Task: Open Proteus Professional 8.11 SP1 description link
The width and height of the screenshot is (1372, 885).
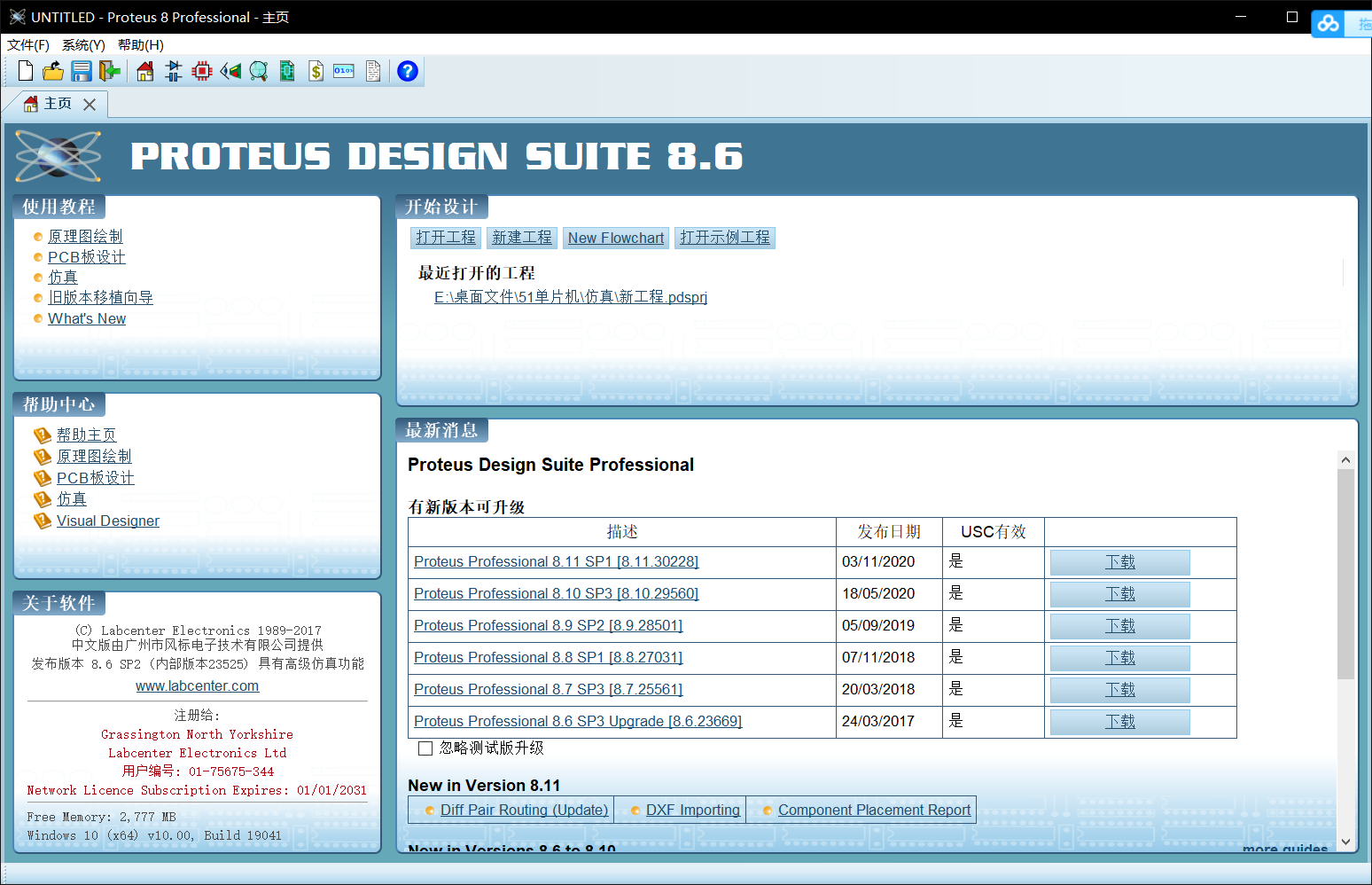Action: (556, 561)
